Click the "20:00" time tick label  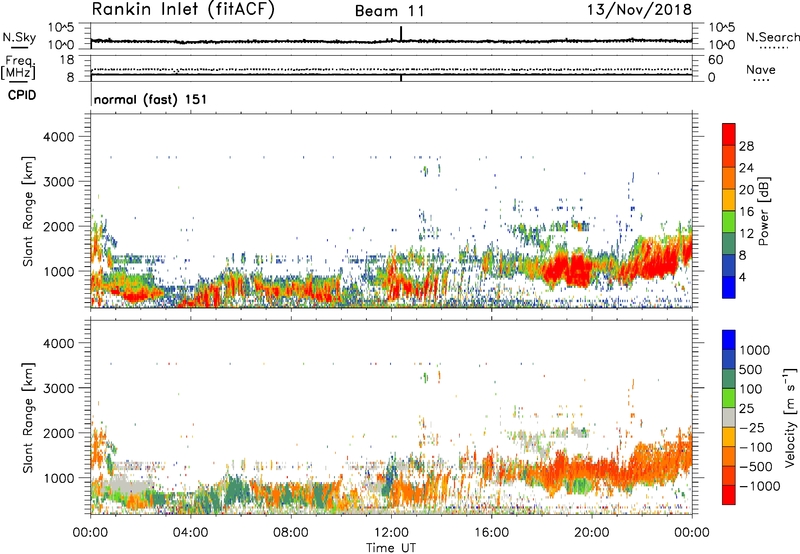tap(591, 533)
